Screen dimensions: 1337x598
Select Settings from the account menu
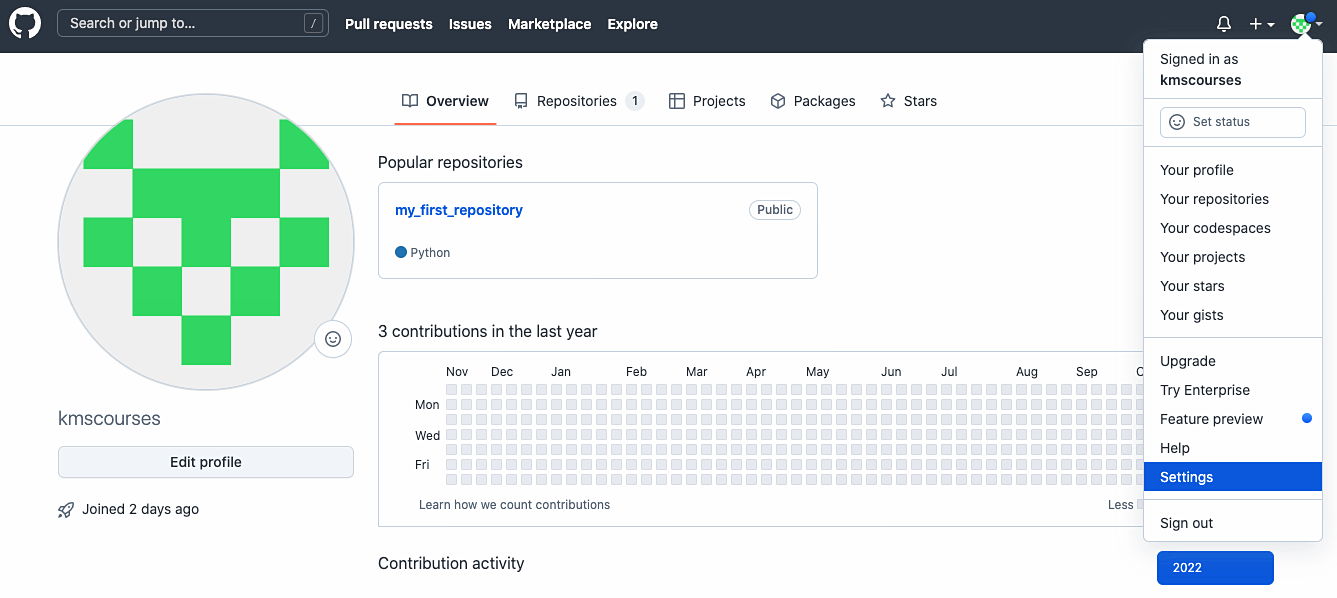(1186, 477)
